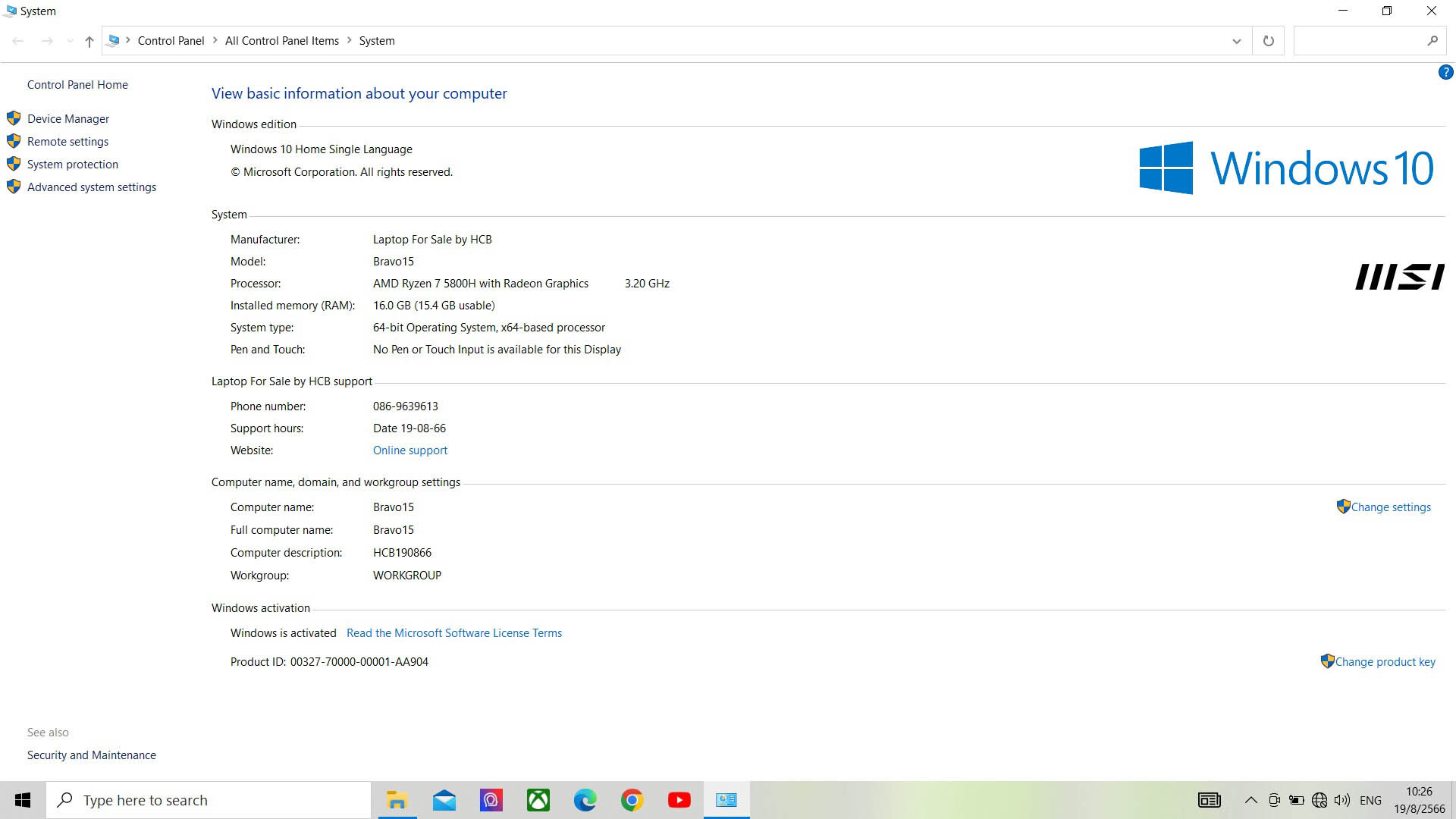Click the help question mark icon
The width and height of the screenshot is (1456, 819).
coord(1445,73)
